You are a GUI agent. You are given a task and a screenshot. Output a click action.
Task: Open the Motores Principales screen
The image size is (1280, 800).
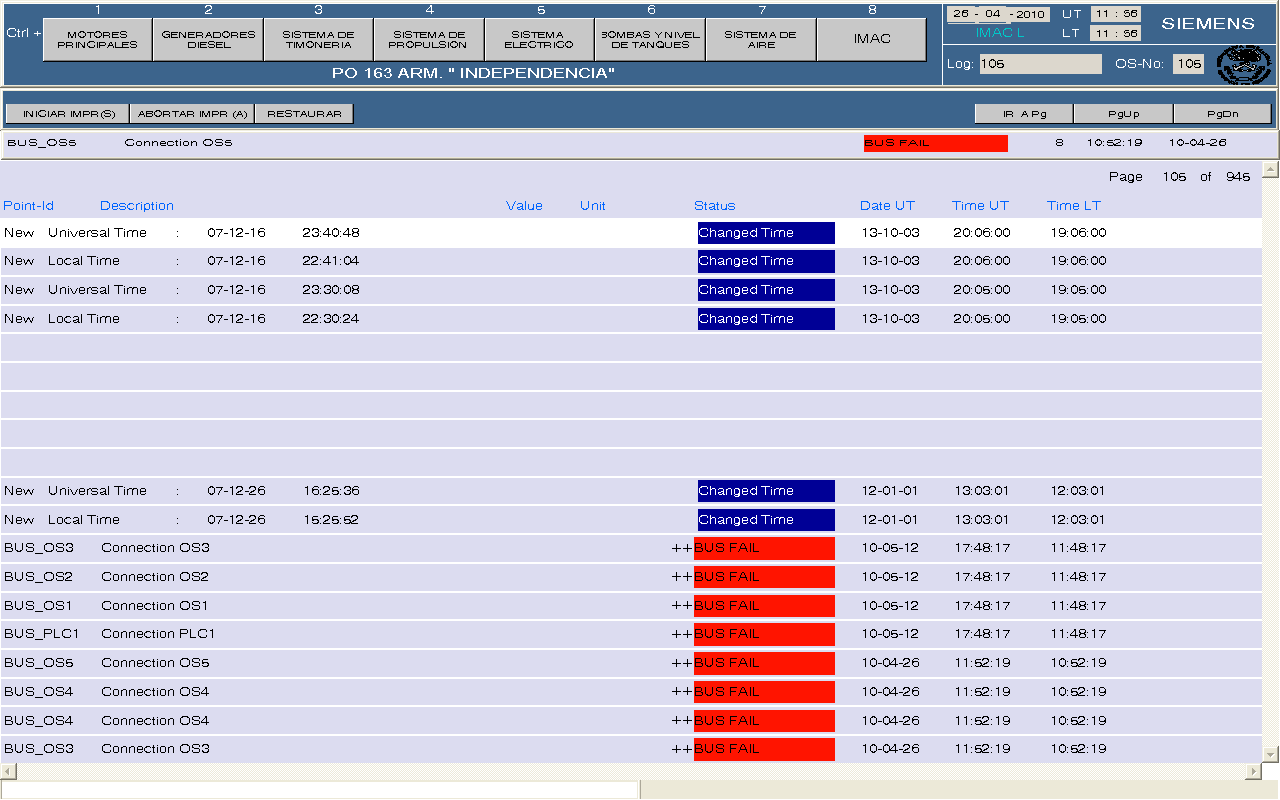coord(98,40)
